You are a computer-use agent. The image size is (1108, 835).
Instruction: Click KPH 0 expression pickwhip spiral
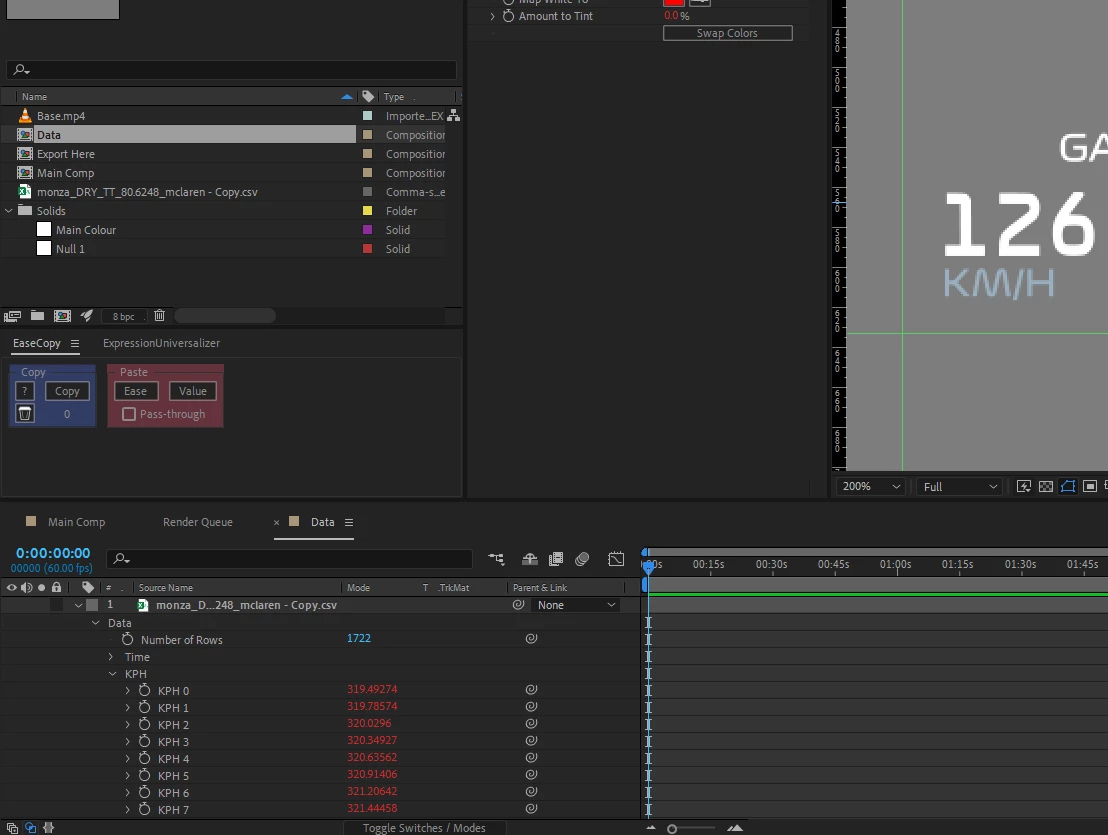531,689
